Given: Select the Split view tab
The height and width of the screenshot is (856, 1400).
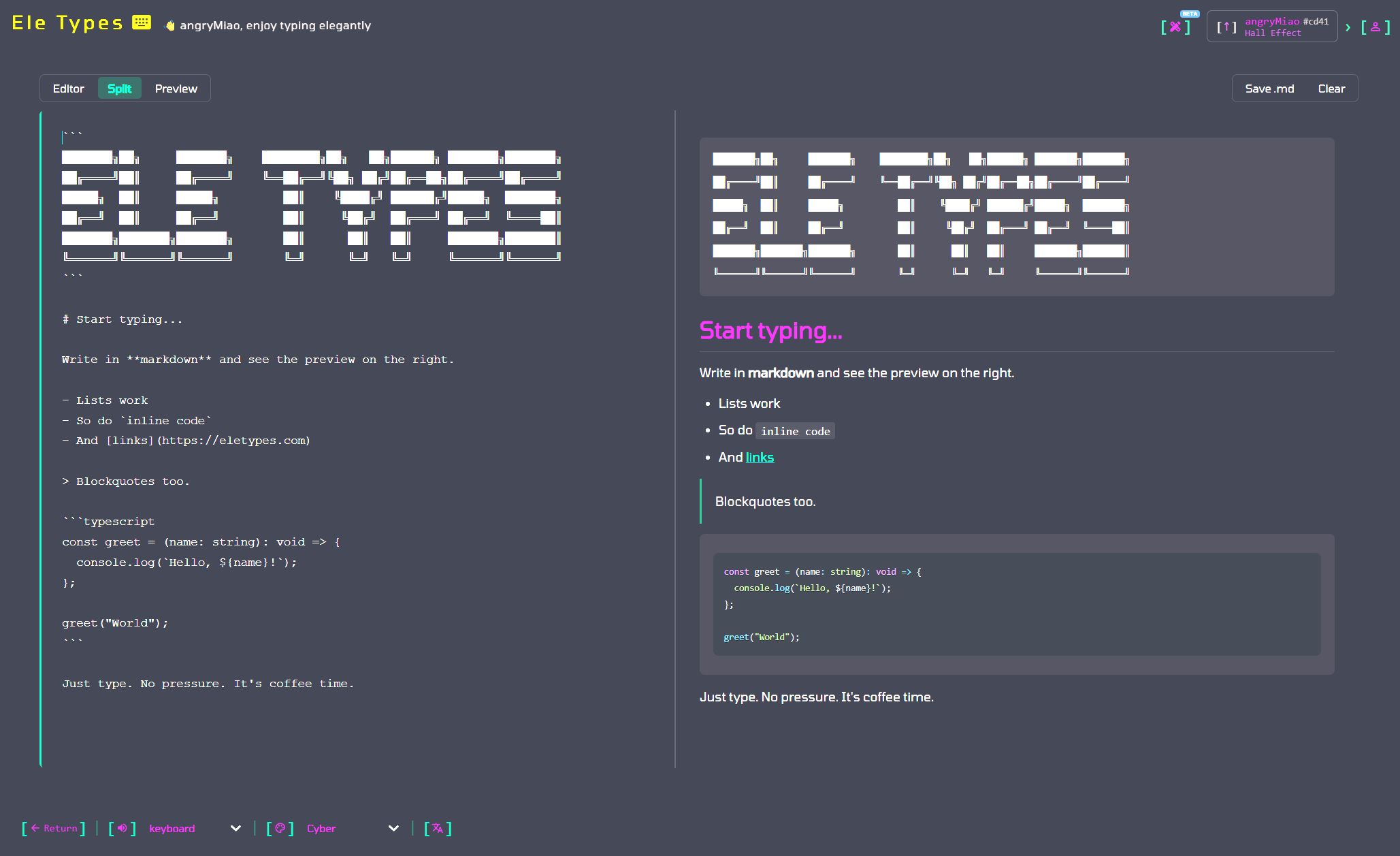Looking at the screenshot, I should pyautogui.click(x=120, y=89).
